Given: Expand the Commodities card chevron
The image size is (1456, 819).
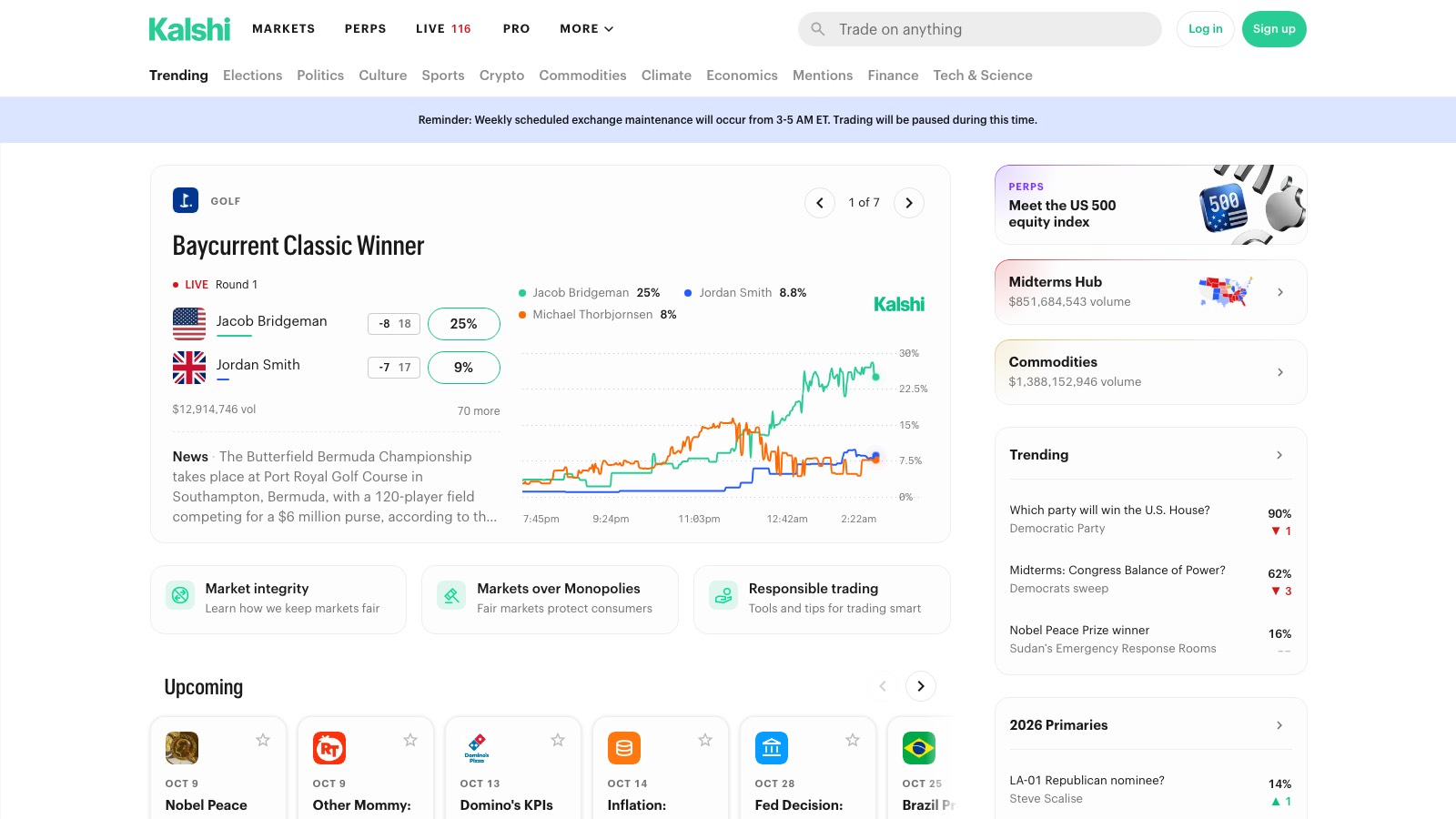Looking at the screenshot, I should pyautogui.click(x=1280, y=372).
